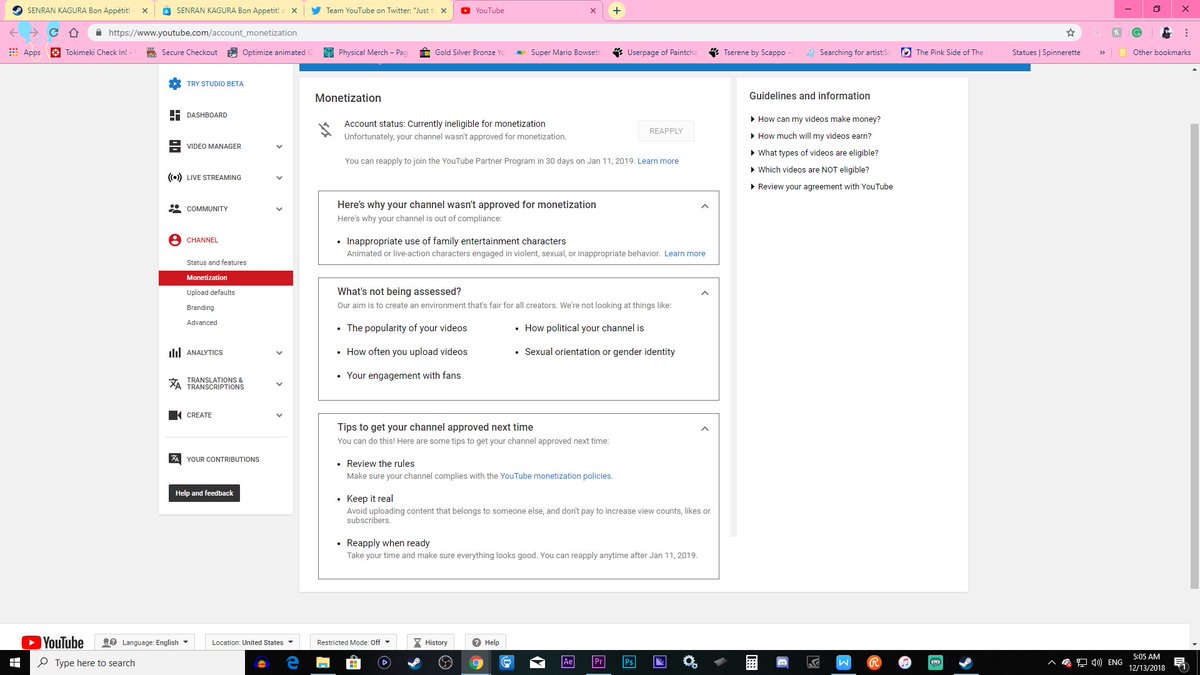The image size is (1200, 675).
Task: Click the Analytics bar chart icon
Action: 175,353
